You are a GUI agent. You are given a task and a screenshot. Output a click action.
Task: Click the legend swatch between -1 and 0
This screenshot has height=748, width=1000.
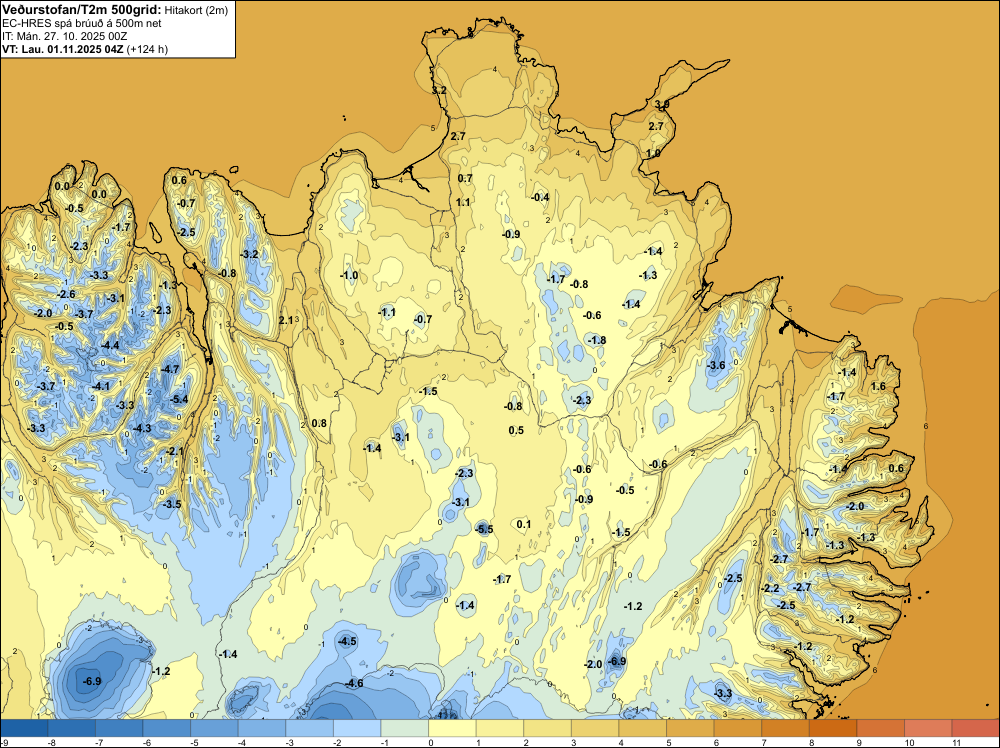pos(404,728)
